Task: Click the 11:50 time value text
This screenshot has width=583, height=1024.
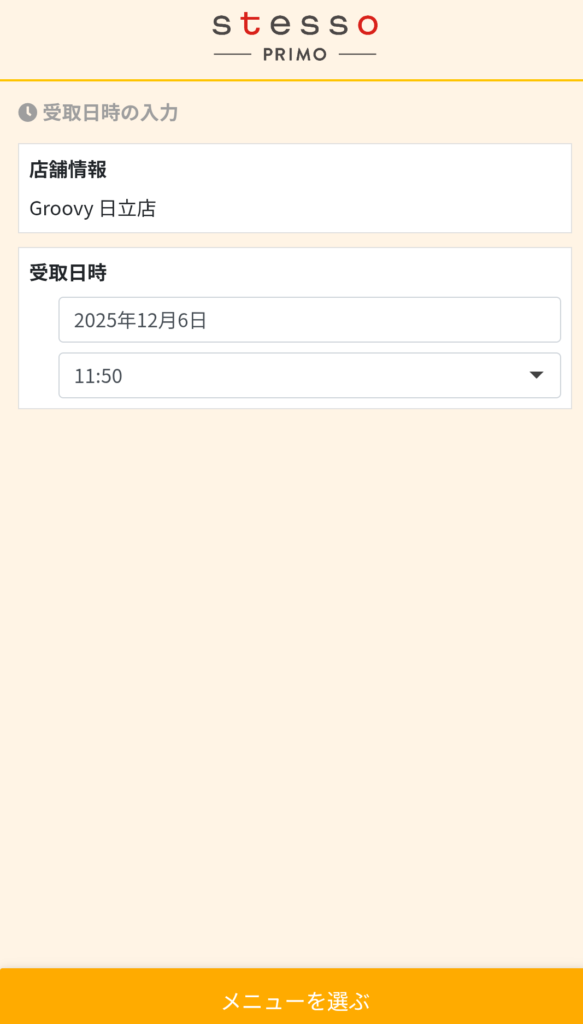Action: [98, 376]
